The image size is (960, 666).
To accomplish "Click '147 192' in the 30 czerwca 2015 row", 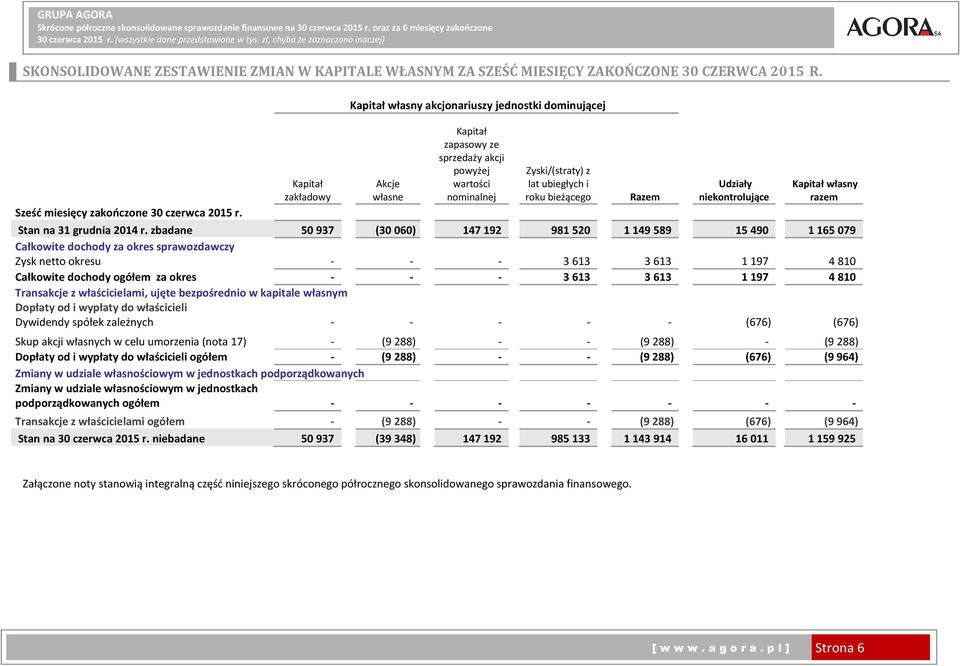I will pyautogui.click(x=482, y=438).
